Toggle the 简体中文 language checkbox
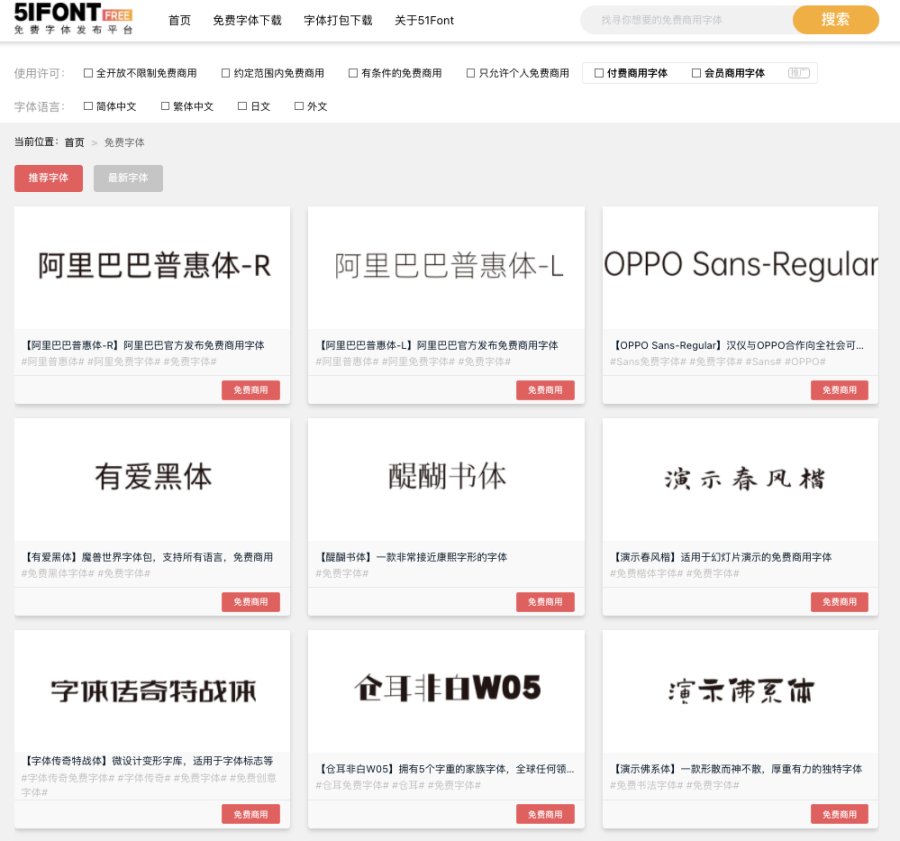Viewport: 900px width, 841px height. tap(89, 106)
